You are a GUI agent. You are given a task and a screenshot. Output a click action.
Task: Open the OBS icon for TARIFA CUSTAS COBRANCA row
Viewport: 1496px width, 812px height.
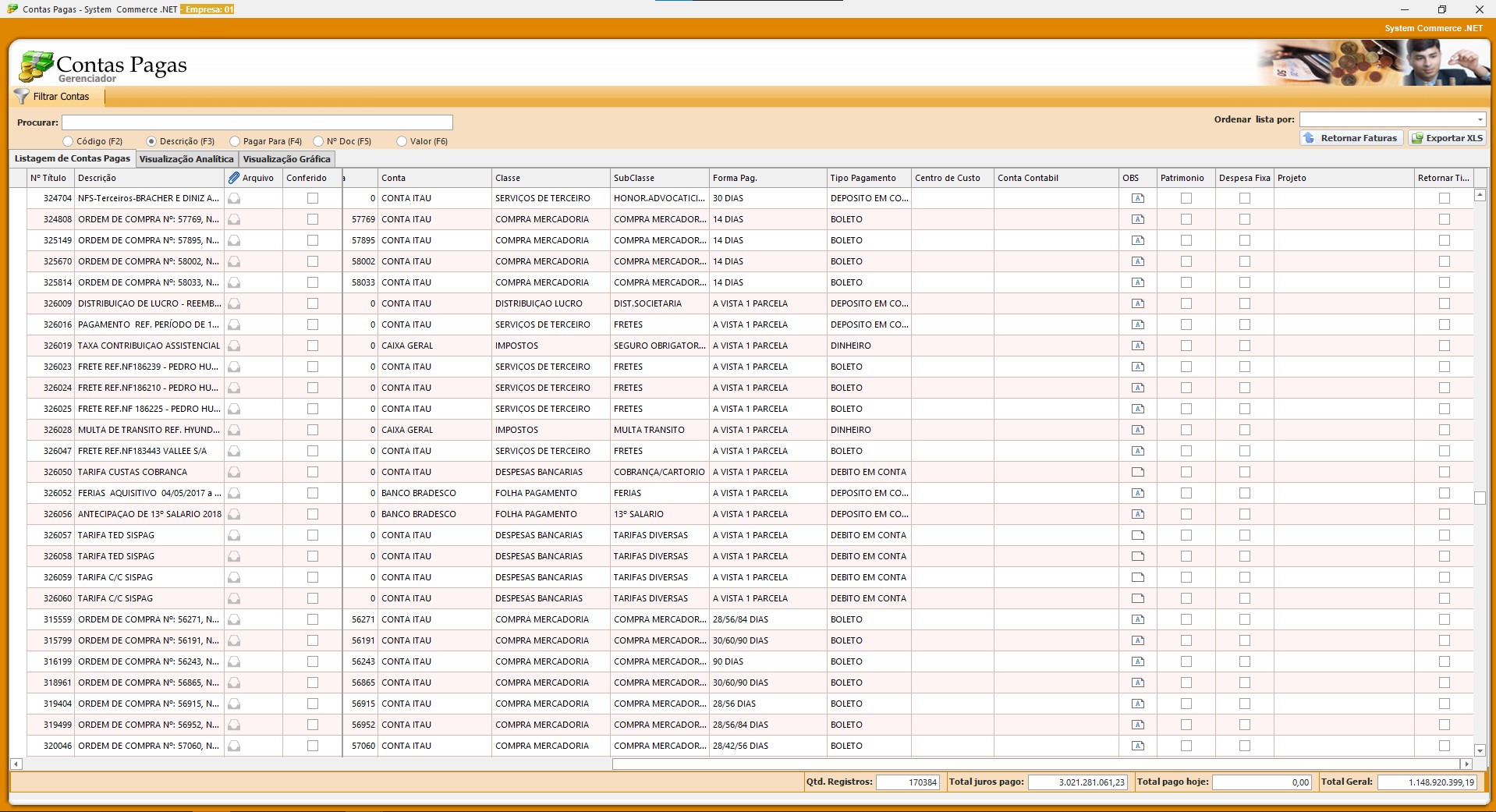[x=1137, y=472]
